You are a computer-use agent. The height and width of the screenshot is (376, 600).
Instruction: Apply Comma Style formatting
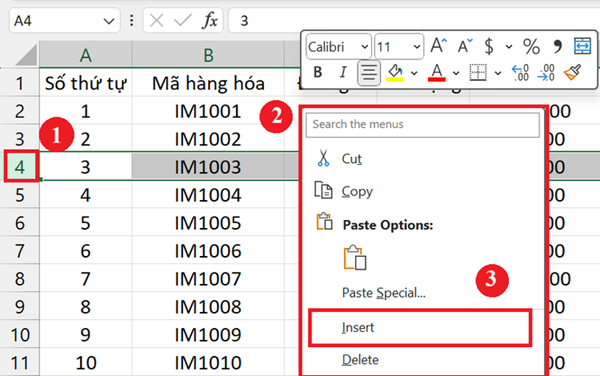(558, 46)
